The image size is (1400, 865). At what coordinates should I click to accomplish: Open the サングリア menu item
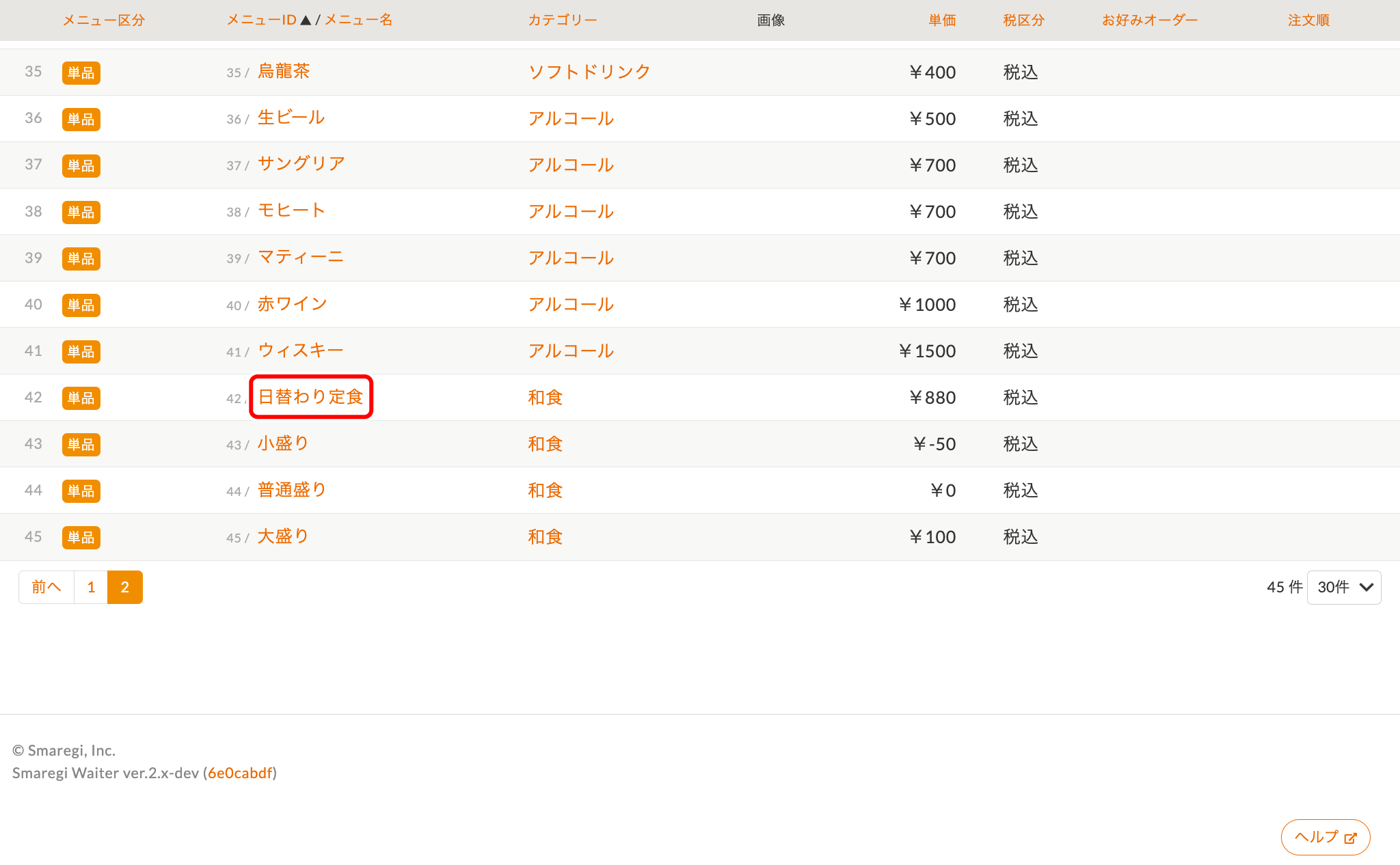tap(301, 165)
